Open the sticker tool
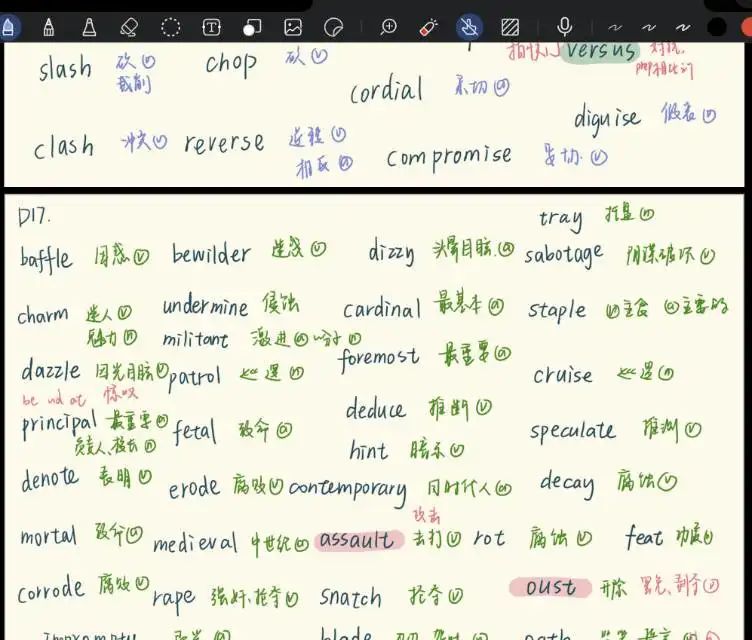 click(x=334, y=27)
